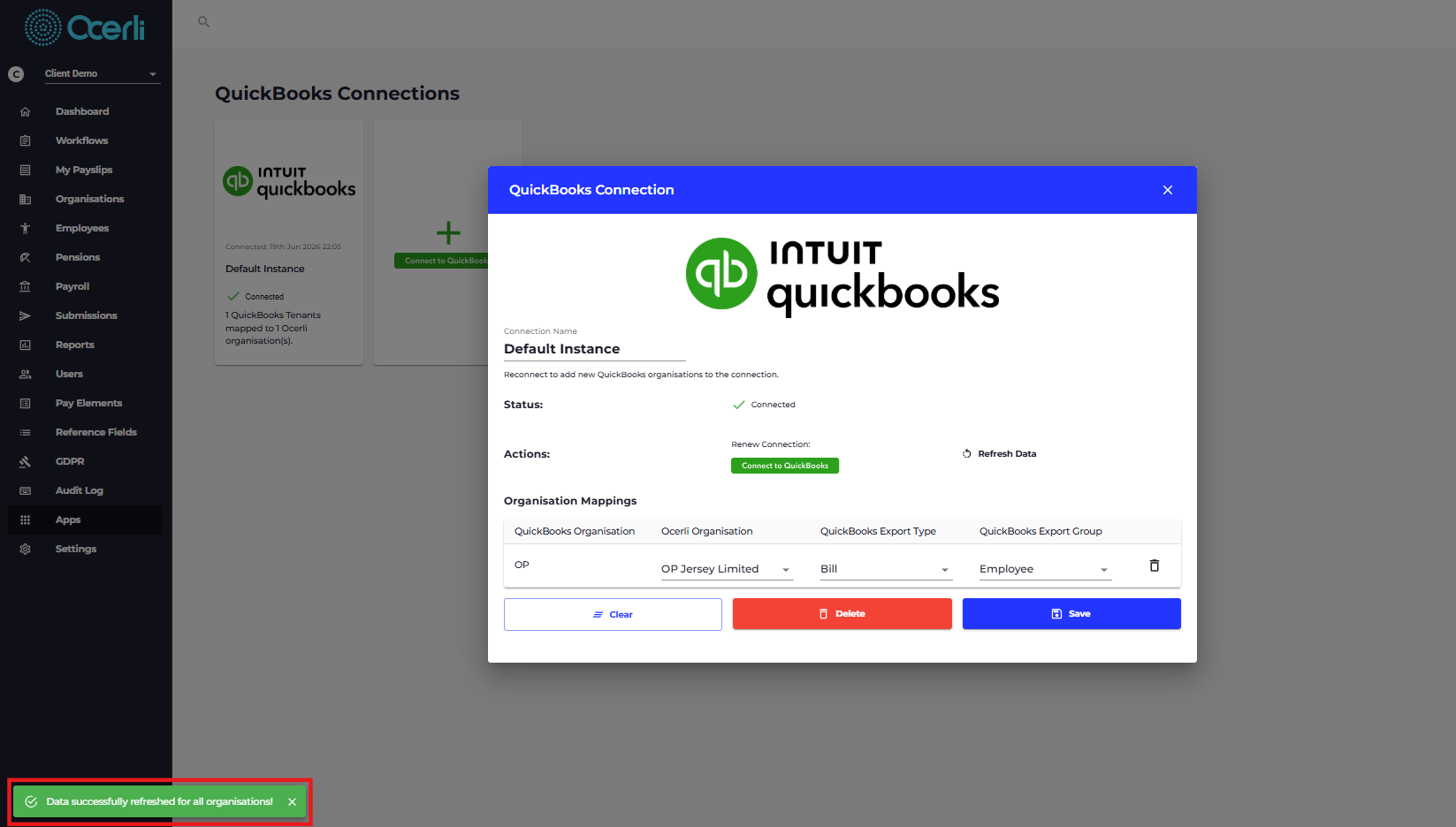
Task: Click the GDPR gavel icon
Action: pos(25,461)
